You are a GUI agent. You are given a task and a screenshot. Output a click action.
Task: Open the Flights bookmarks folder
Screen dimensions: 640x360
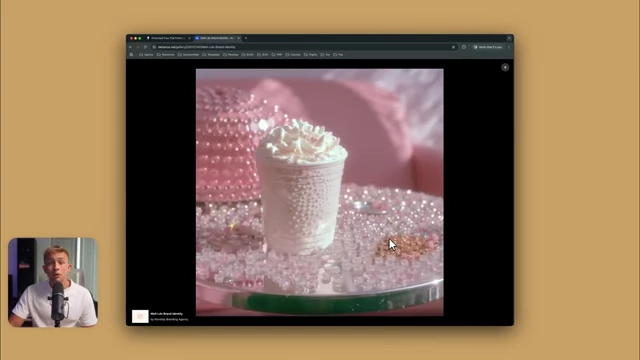point(311,54)
